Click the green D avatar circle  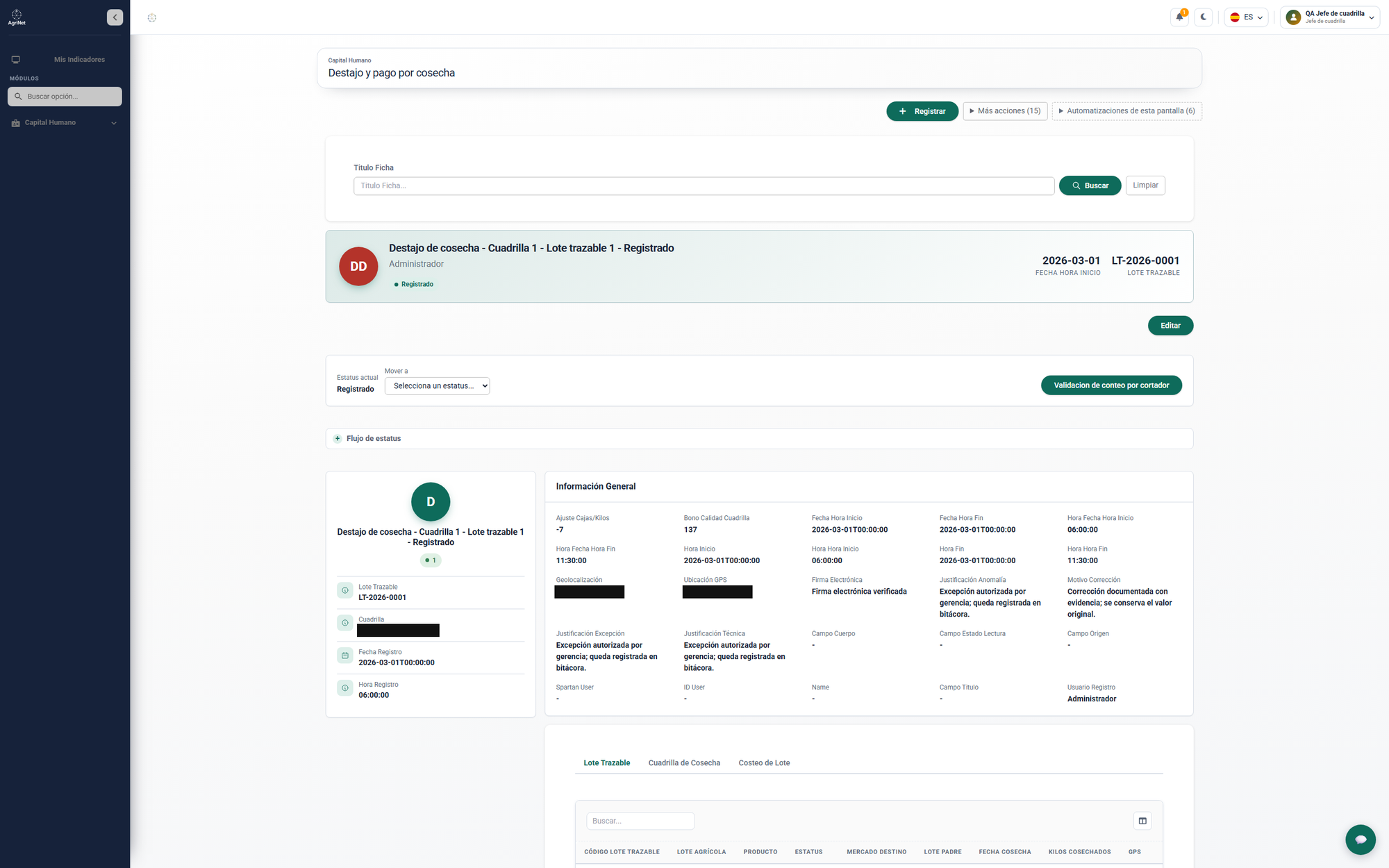click(x=431, y=502)
